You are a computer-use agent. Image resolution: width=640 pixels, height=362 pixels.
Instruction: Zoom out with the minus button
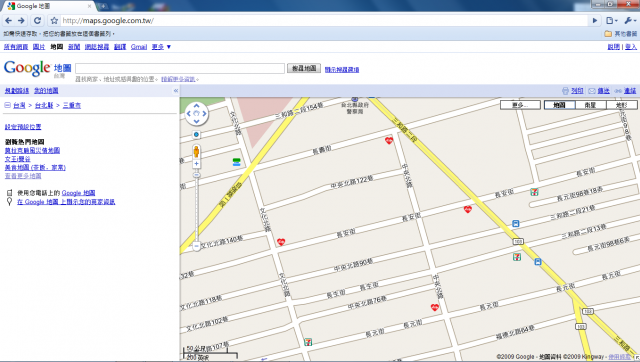(x=196, y=246)
